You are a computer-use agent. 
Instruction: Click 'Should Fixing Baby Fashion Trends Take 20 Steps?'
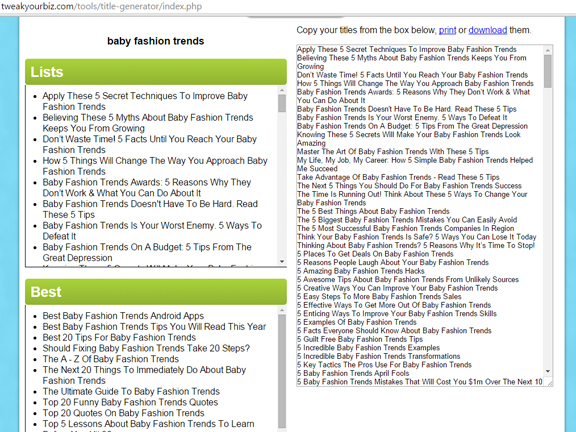(x=146, y=348)
